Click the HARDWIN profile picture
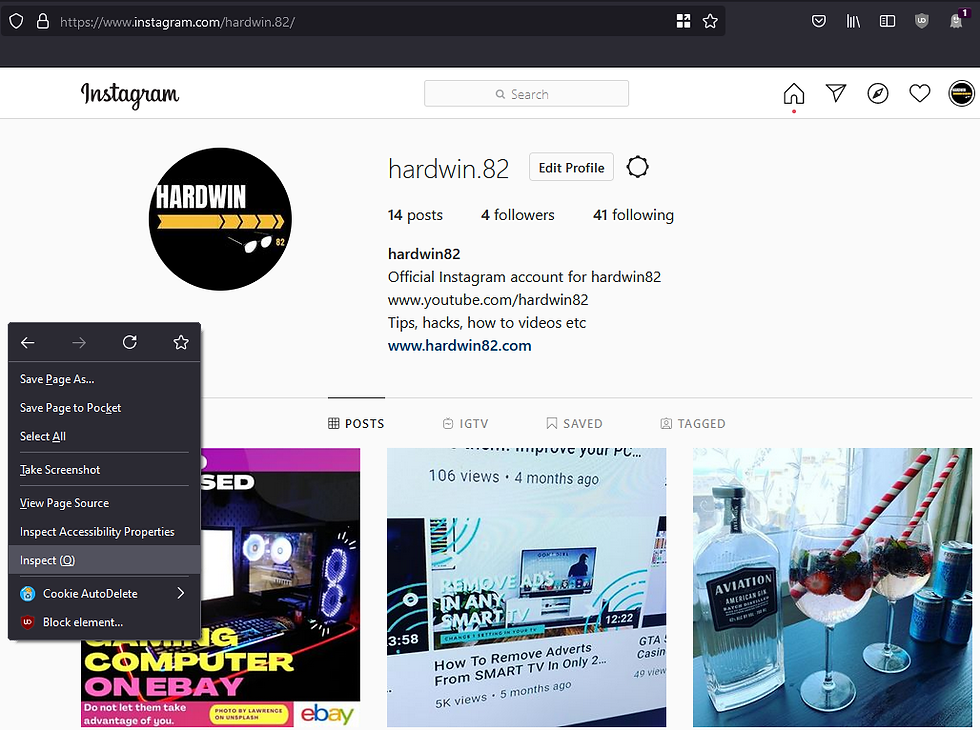Image resolution: width=980 pixels, height=730 pixels. tap(220, 219)
